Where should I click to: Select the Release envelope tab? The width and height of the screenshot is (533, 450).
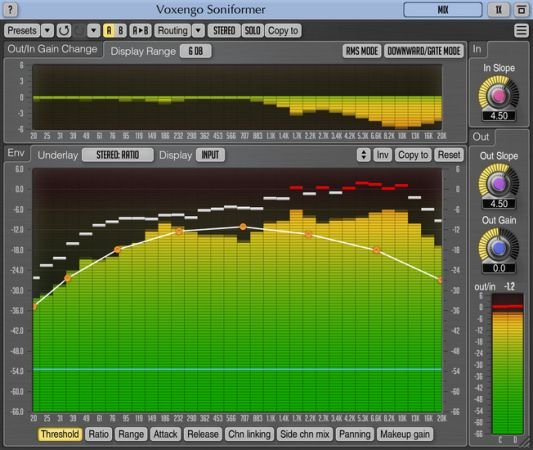point(203,434)
